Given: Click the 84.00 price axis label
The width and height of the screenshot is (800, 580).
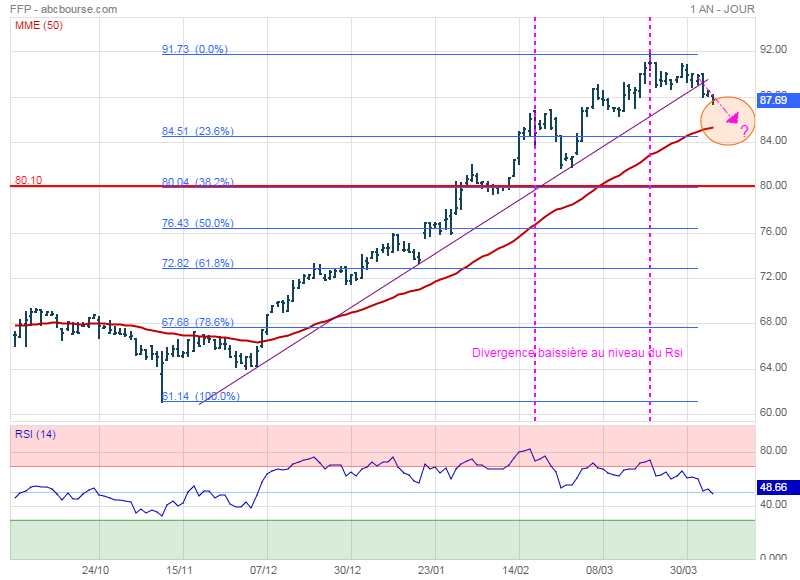Looking at the screenshot, I should coord(773,140).
